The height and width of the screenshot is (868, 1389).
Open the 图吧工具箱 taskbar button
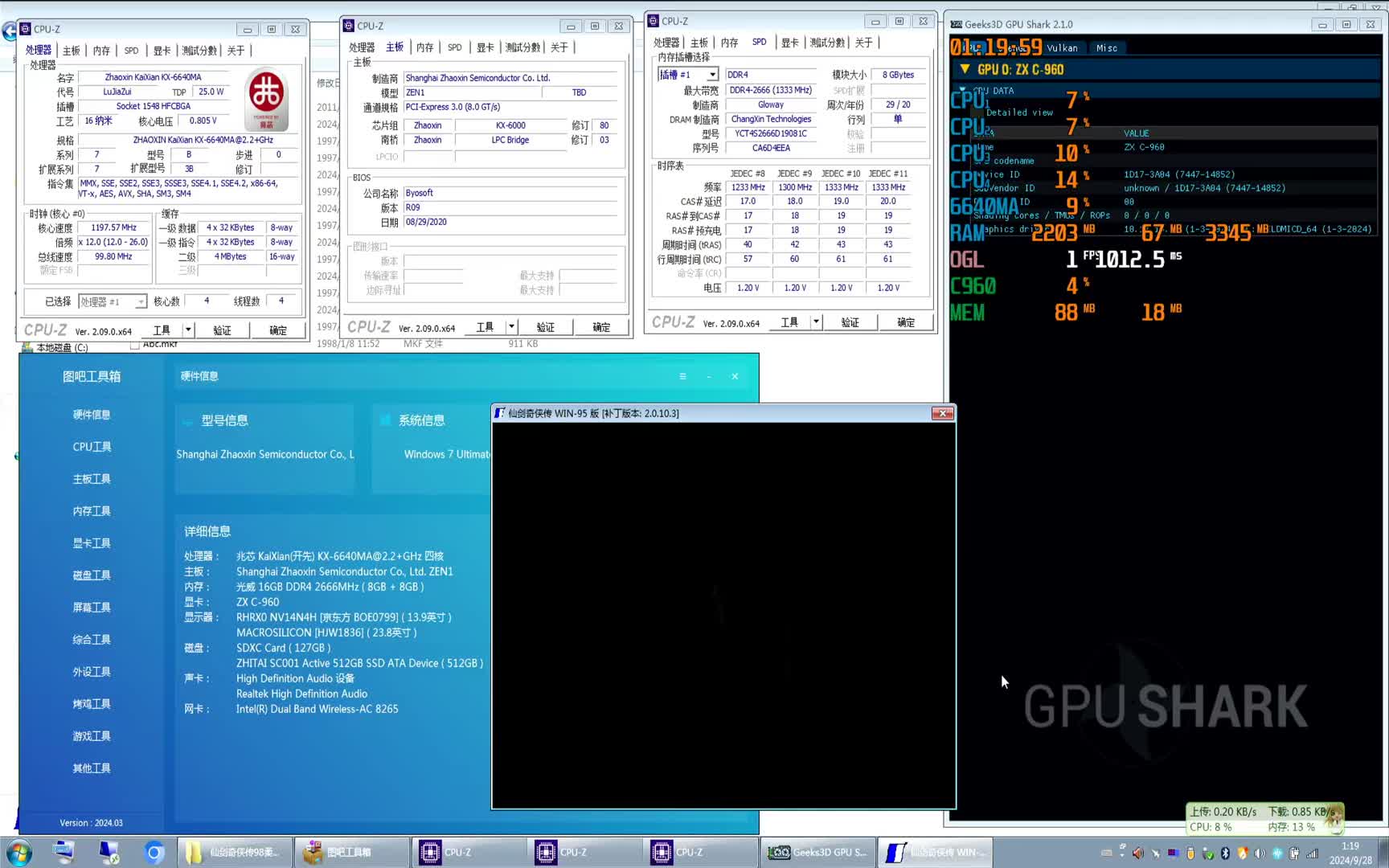point(349,852)
